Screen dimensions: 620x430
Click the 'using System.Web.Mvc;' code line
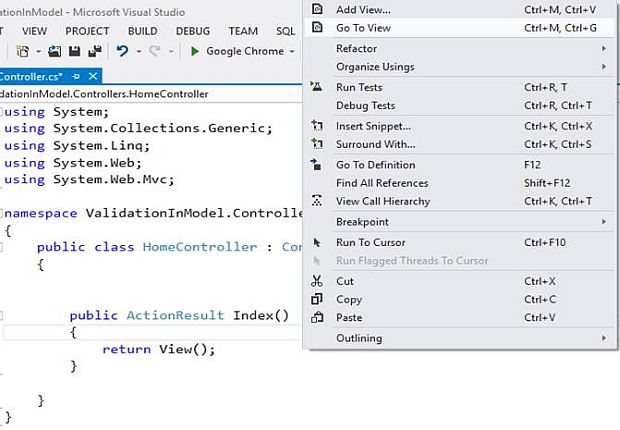(x=89, y=180)
